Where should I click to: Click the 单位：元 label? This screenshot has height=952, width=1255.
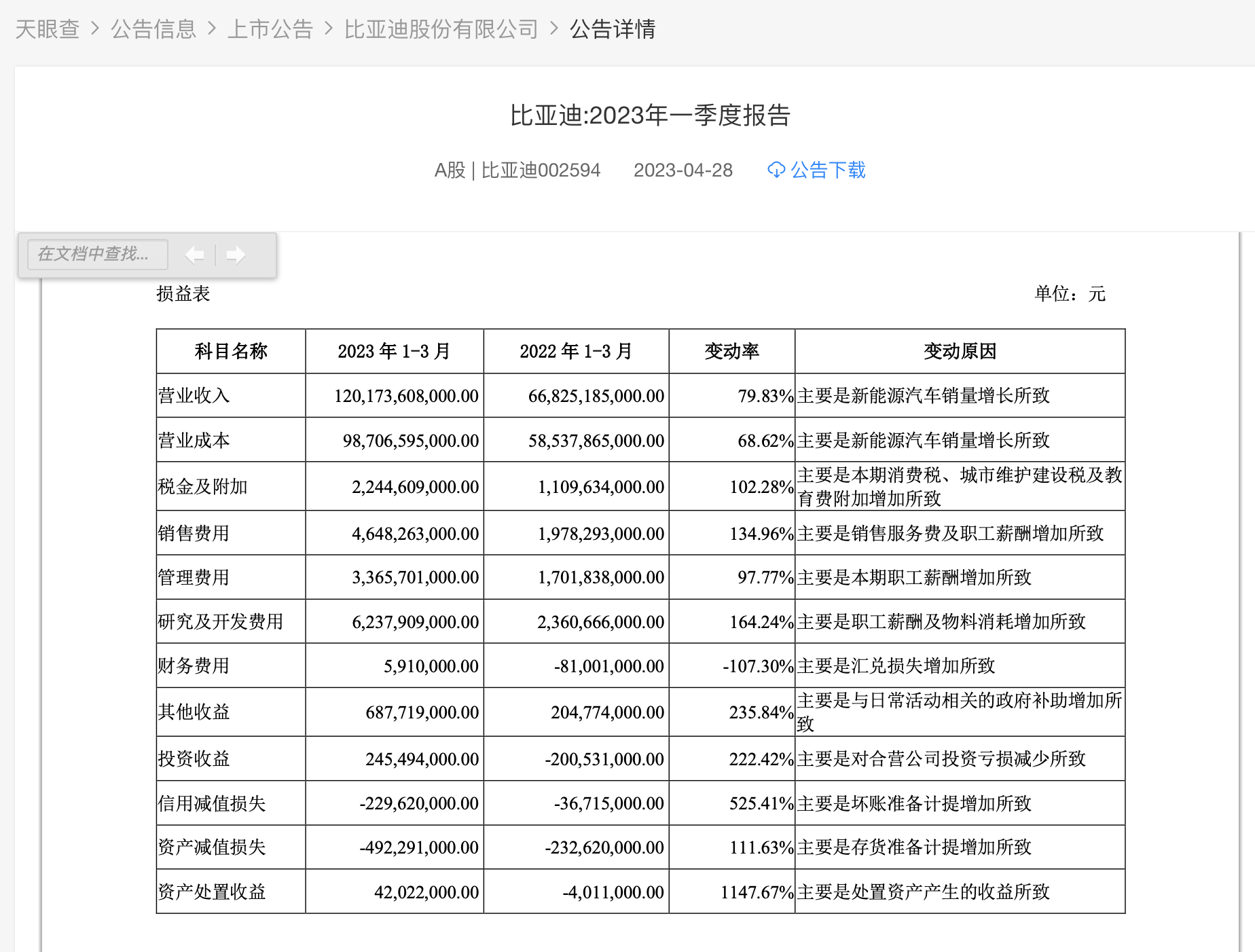[x=1070, y=293]
